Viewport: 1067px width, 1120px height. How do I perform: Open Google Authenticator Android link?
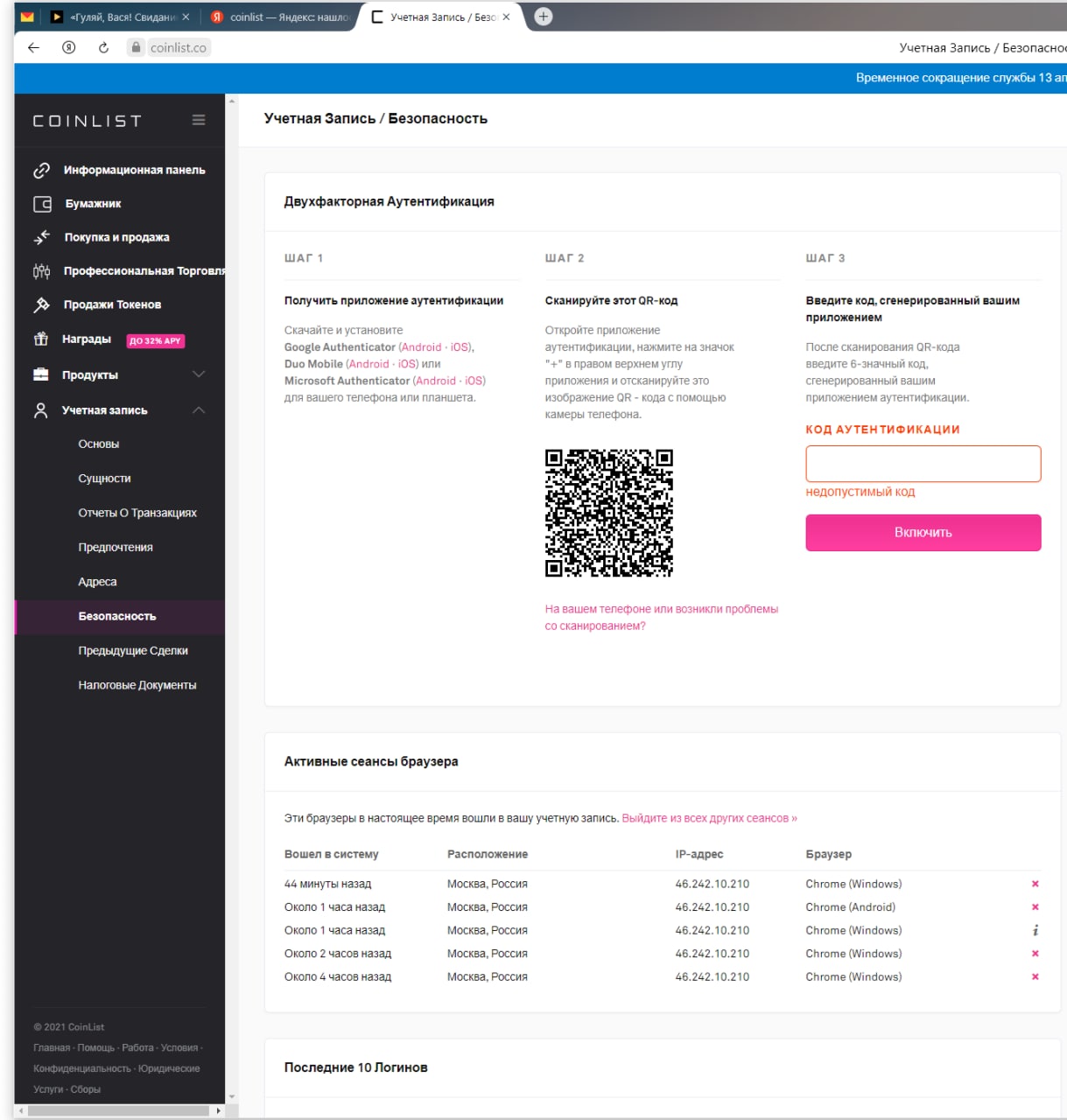coord(422,347)
